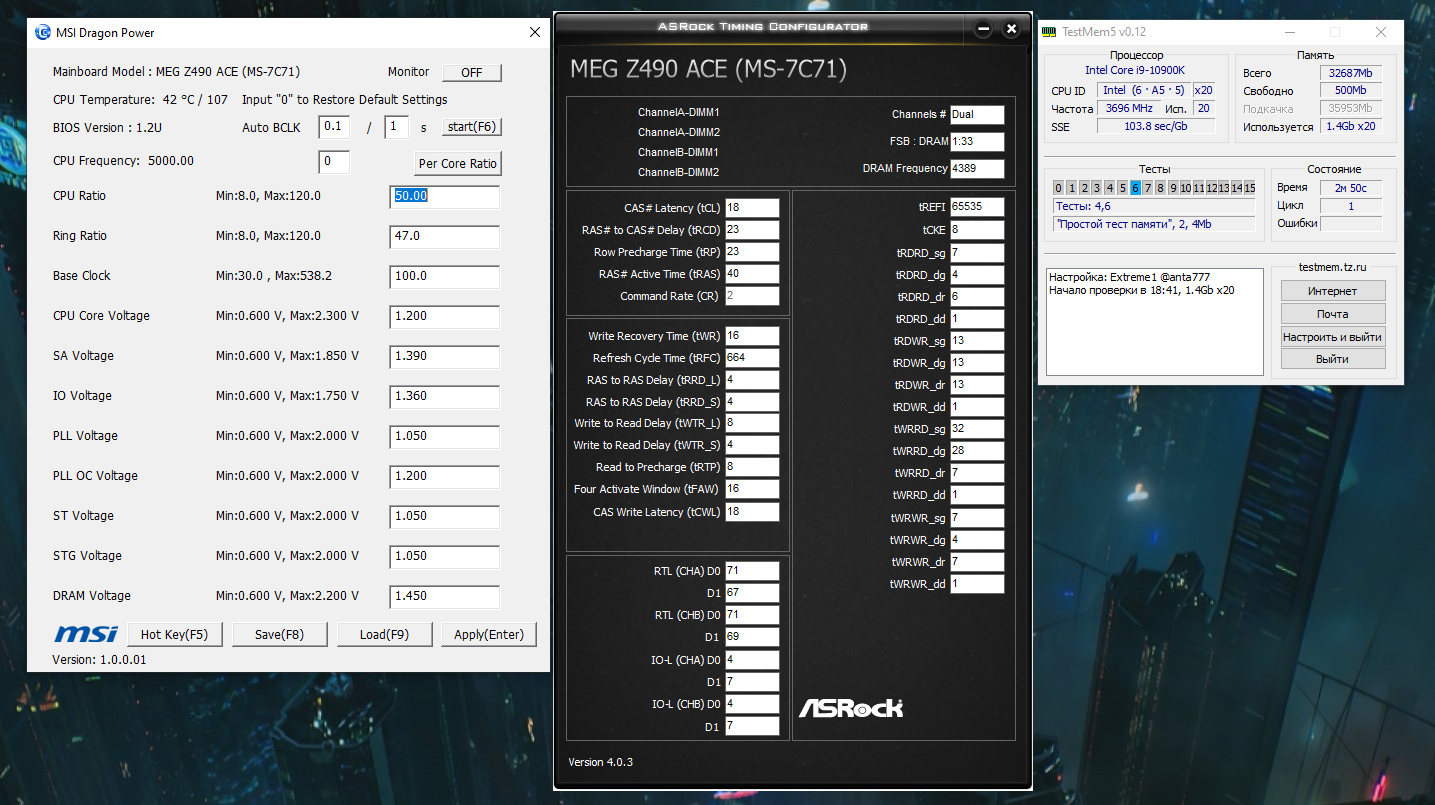Viewport: 1435px width, 805px height.
Task: Select the FSB : DRAM ratio field
Action: pyautogui.click(x=977, y=142)
